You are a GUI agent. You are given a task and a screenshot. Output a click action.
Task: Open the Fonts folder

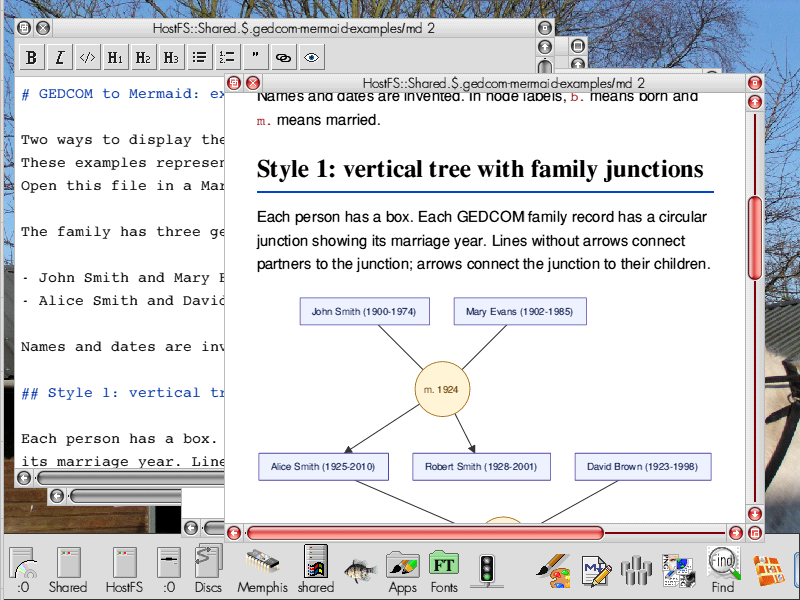pyautogui.click(x=444, y=571)
